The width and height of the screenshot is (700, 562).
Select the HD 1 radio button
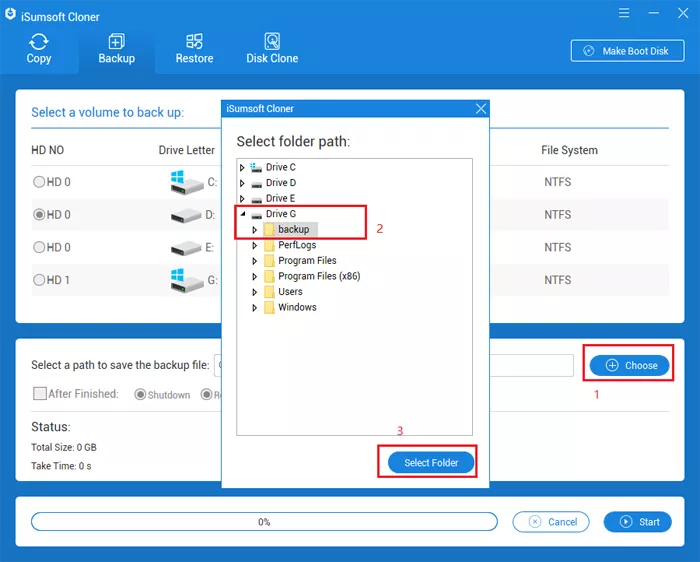pyautogui.click(x=39, y=280)
